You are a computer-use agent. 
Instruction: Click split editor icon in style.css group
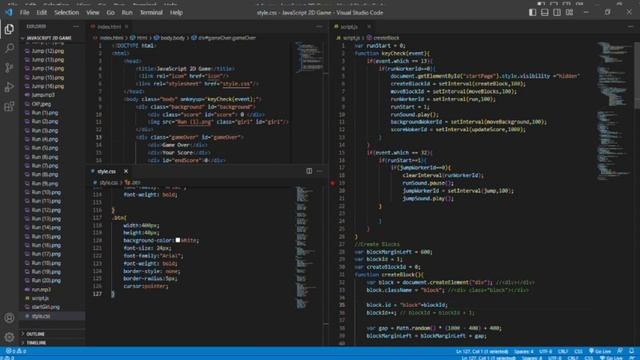tap(309, 171)
